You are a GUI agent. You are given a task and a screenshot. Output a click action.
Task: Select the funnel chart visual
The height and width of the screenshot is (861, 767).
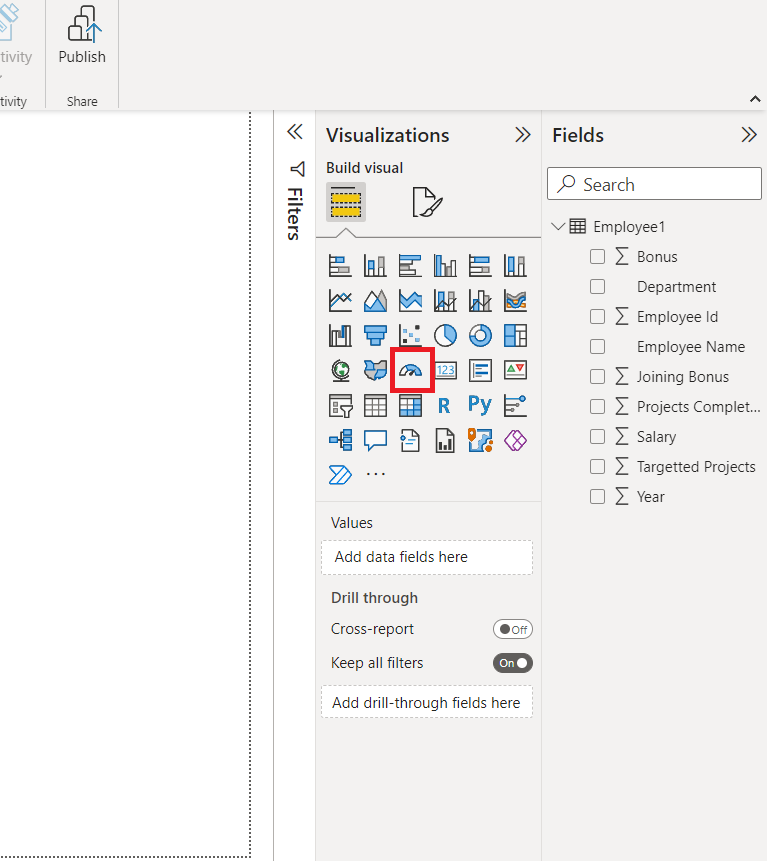375,335
